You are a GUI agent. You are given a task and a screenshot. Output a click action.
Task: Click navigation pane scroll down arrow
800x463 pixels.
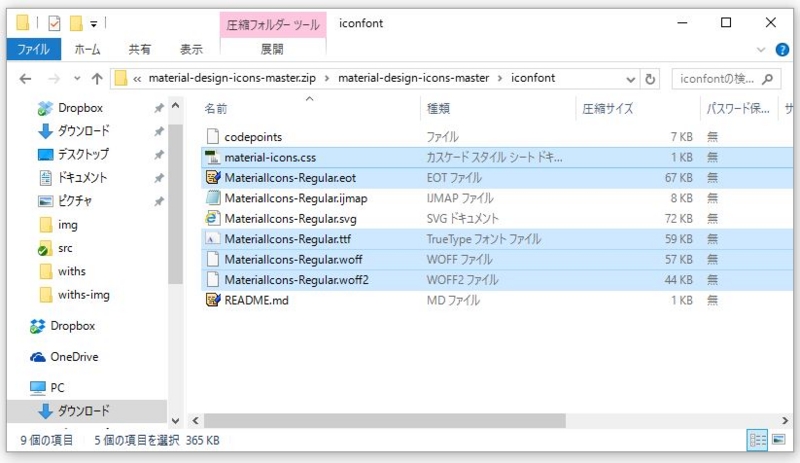[x=176, y=421]
